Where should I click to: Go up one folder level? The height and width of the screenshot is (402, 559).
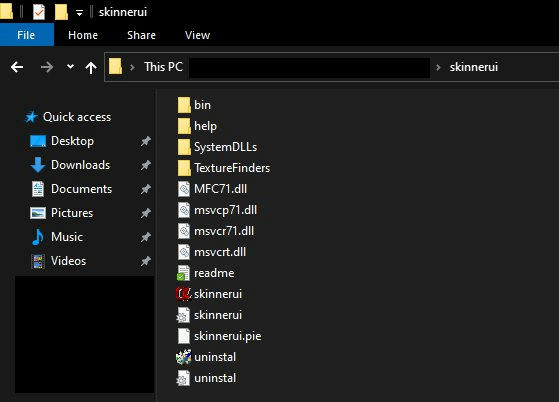[91, 67]
